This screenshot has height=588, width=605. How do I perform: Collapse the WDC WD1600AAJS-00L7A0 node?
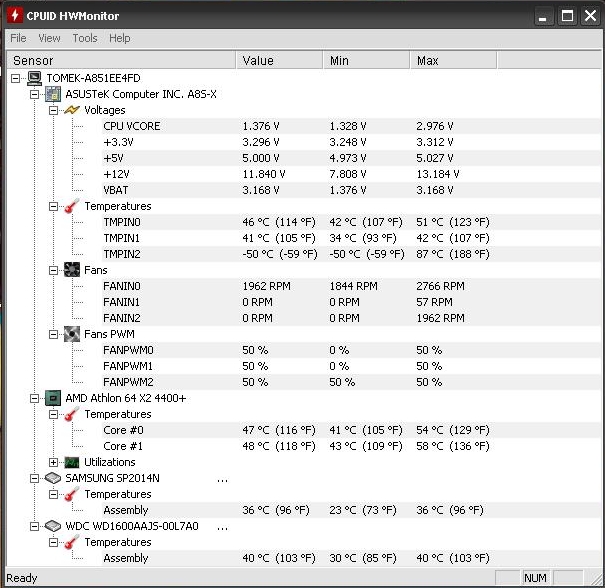34,526
